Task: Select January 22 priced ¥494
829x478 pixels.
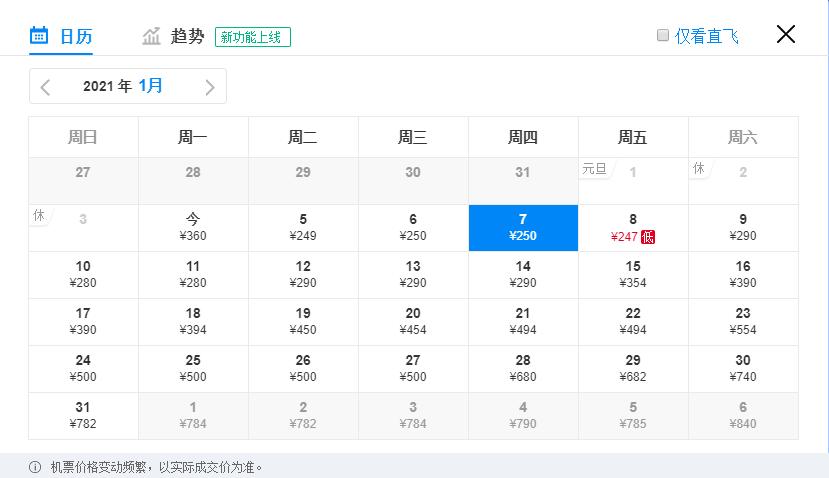Action: click(x=633, y=322)
